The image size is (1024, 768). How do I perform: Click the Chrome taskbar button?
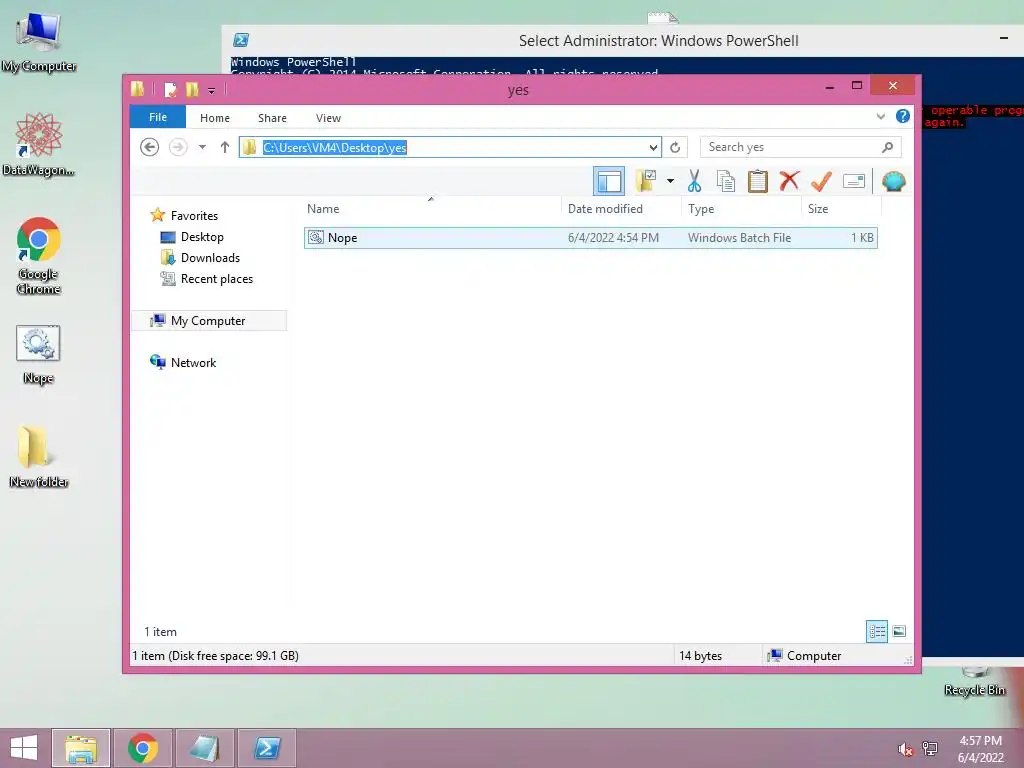point(143,748)
